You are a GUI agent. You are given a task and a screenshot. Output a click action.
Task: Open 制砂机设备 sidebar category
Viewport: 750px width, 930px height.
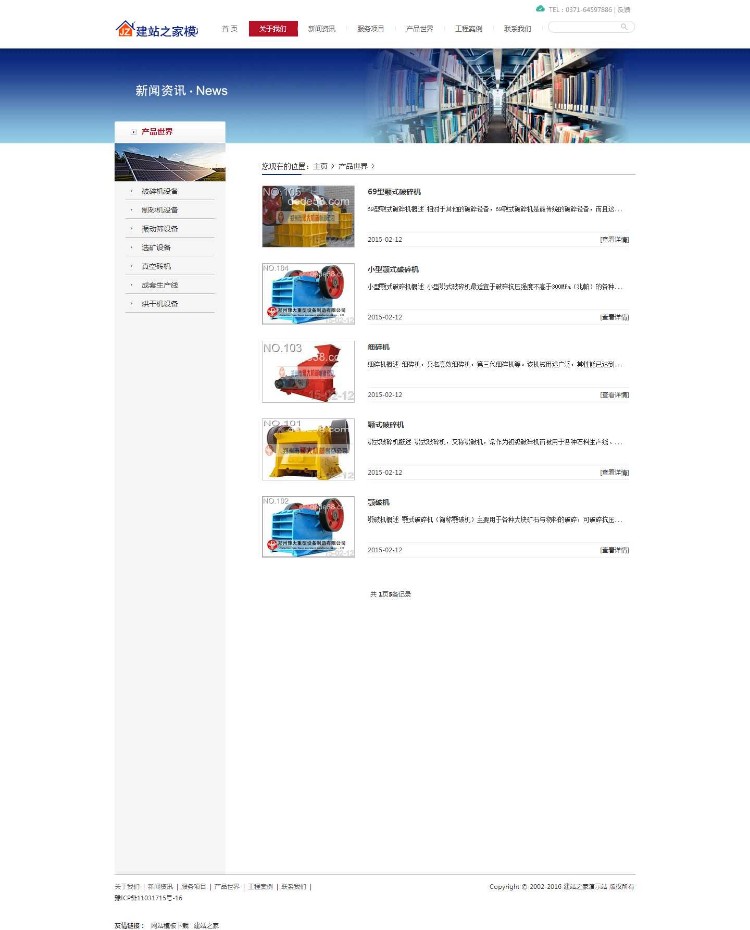159,210
